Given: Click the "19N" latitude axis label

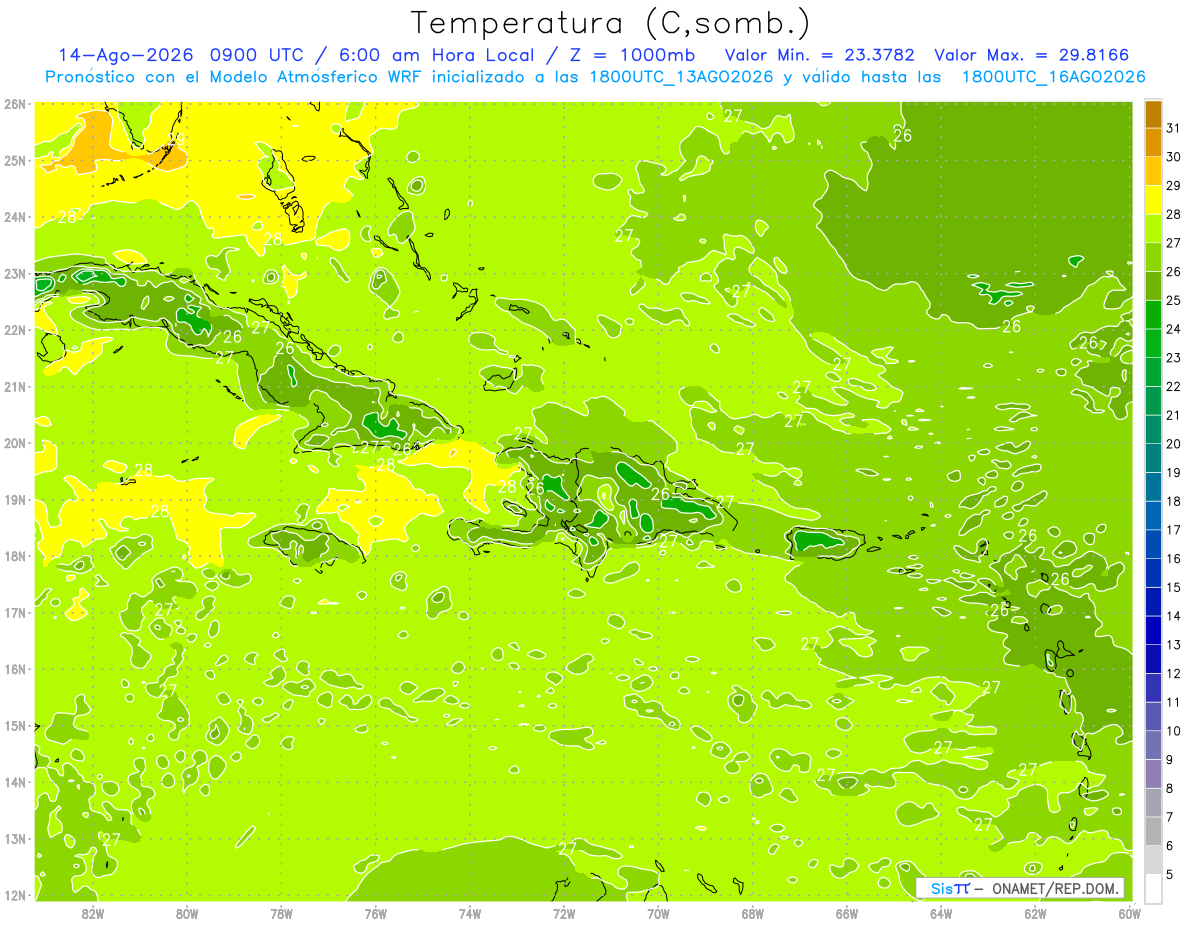Looking at the screenshot, I should click(15, 500).
